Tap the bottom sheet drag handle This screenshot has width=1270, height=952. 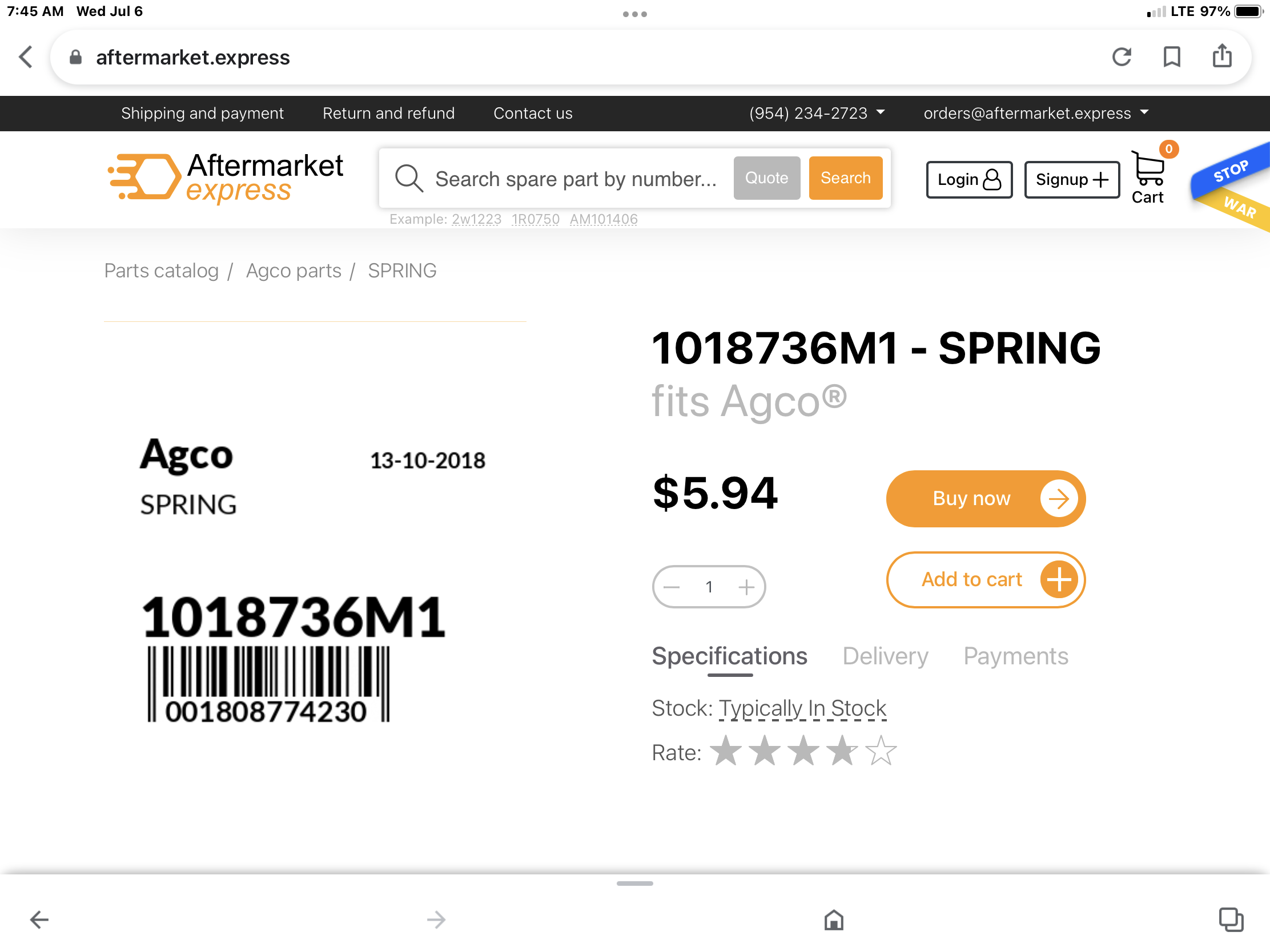(x=634, y=883)
